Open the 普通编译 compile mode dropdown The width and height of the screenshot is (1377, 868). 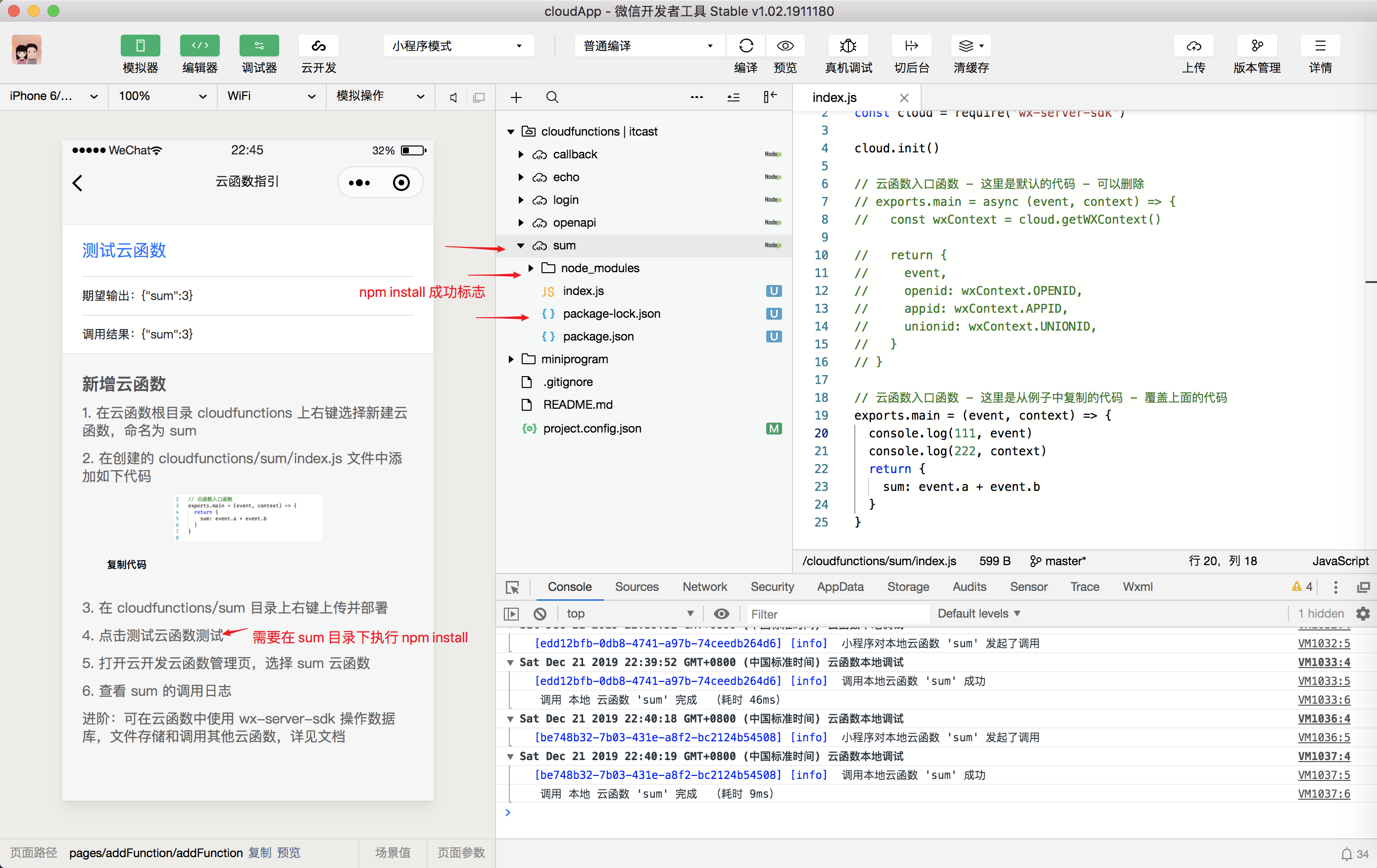(650, 46)
